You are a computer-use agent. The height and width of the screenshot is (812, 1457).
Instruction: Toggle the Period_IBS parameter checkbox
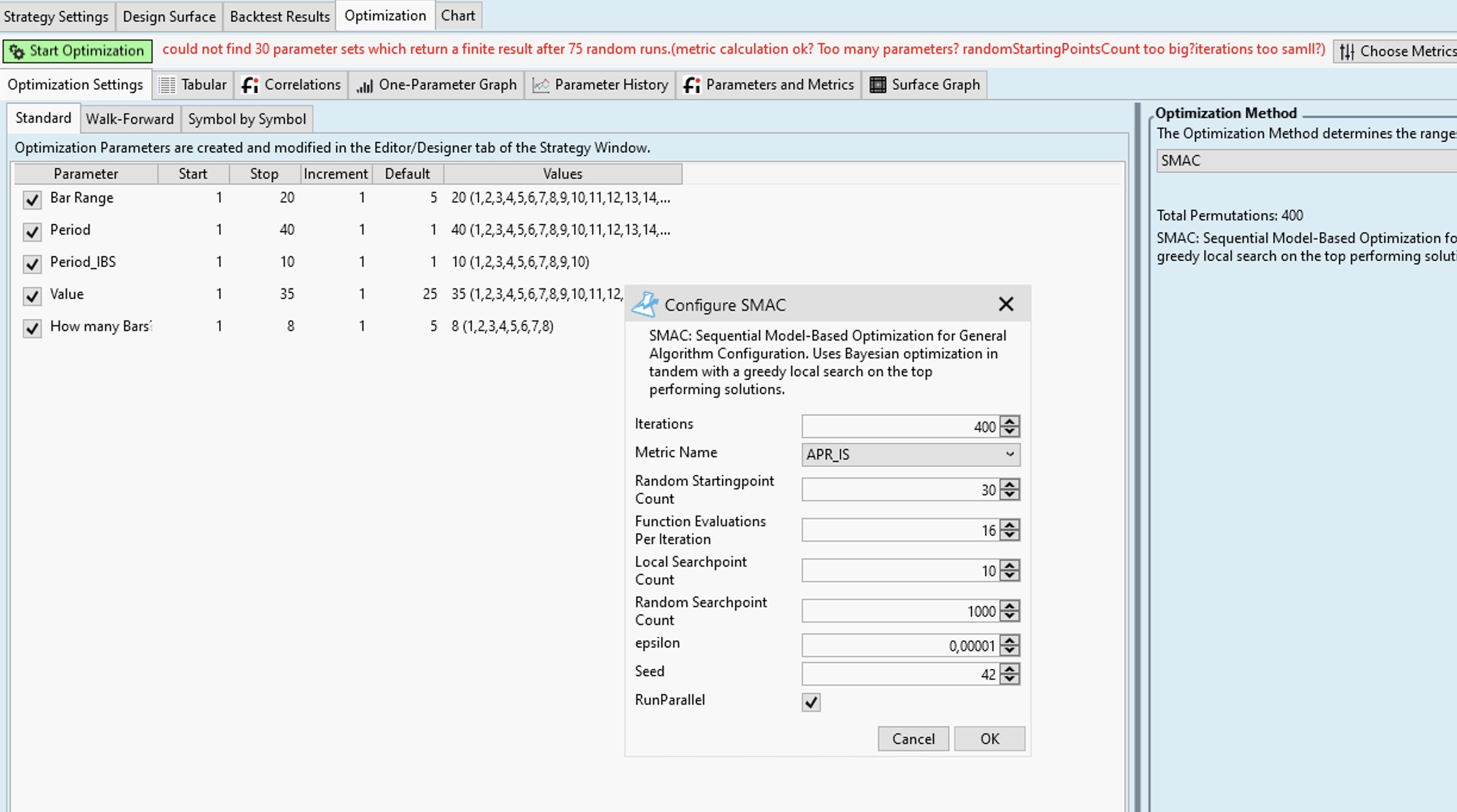(32, 264)
